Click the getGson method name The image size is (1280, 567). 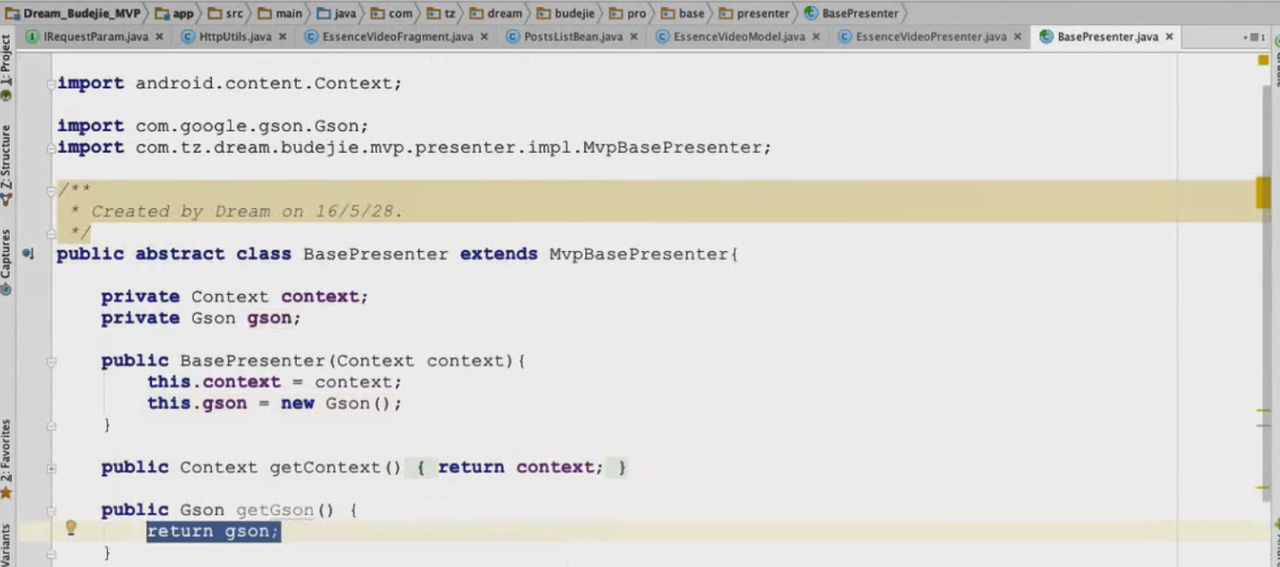tap(275, 510)
